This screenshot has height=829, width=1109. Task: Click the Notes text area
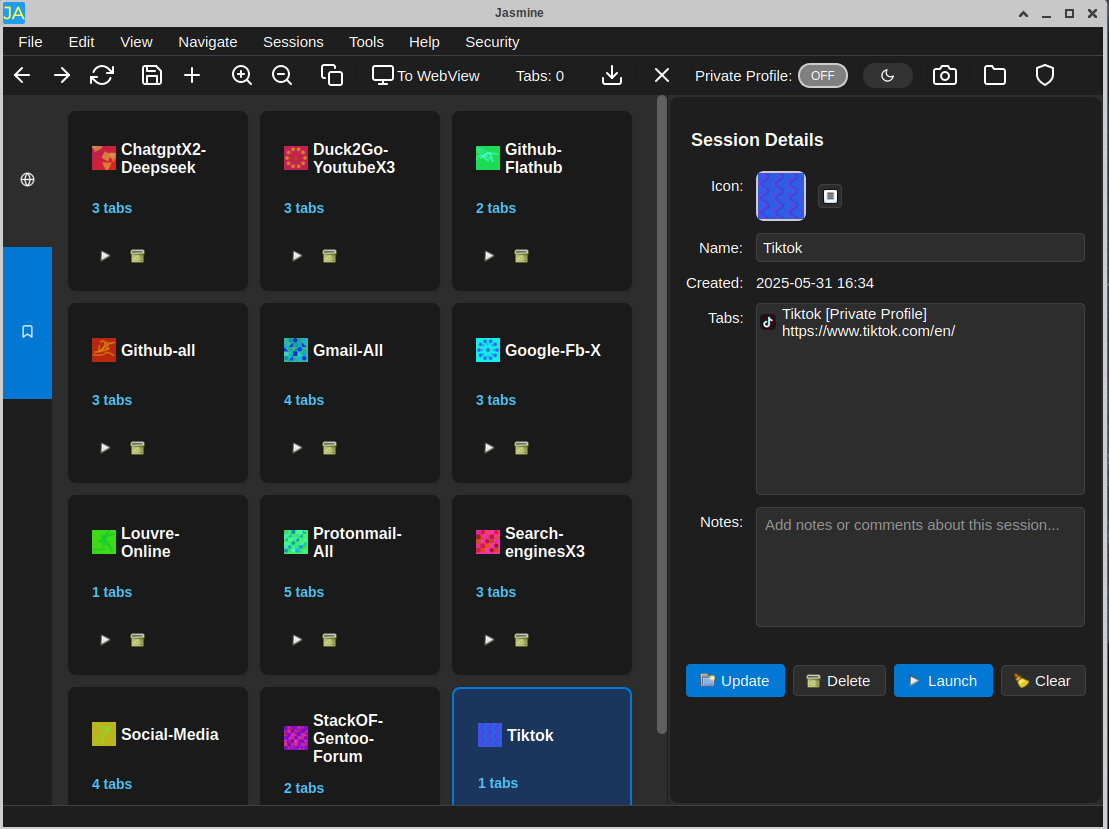[x=920, y=567]
